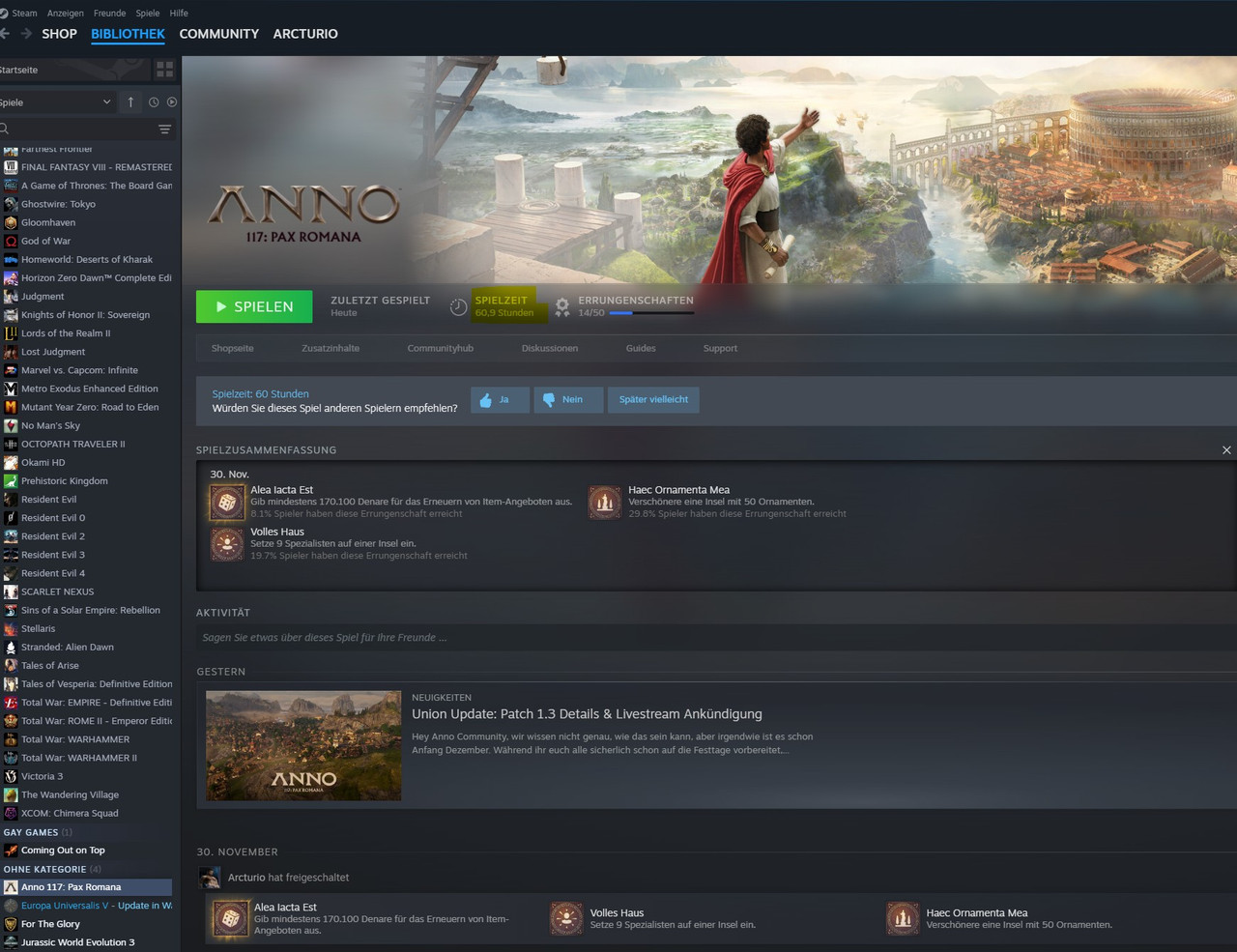
Task: Select Europa Universalis V in library
Action: [x=86, y=906]
